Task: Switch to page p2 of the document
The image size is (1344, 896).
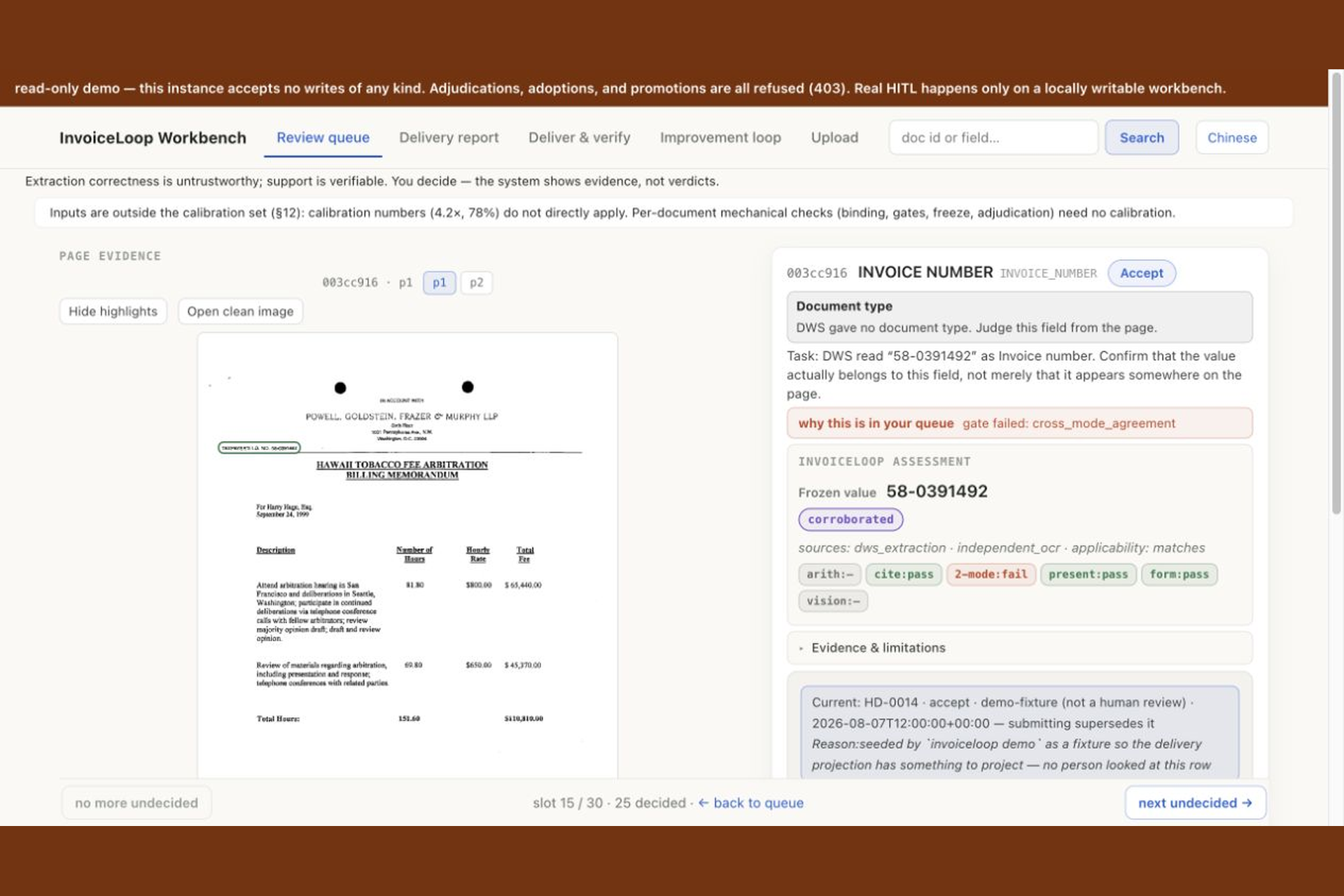Action: pyautogui.click(x=476, y=283)
